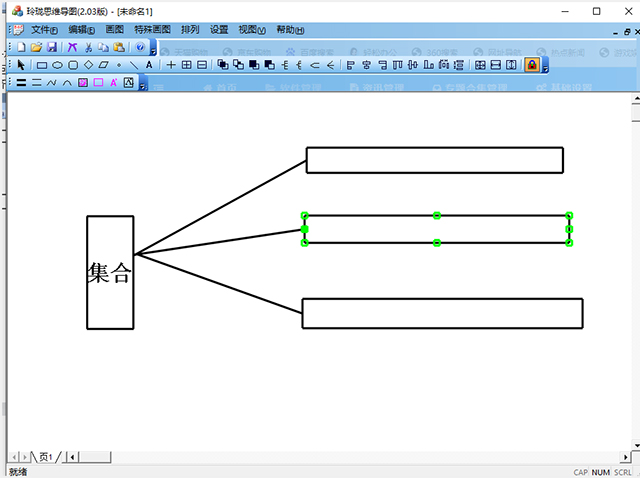Screen dimensions: 640x478
Task: Select the arrow pointer tool
Action: click(x=22, y=65)
